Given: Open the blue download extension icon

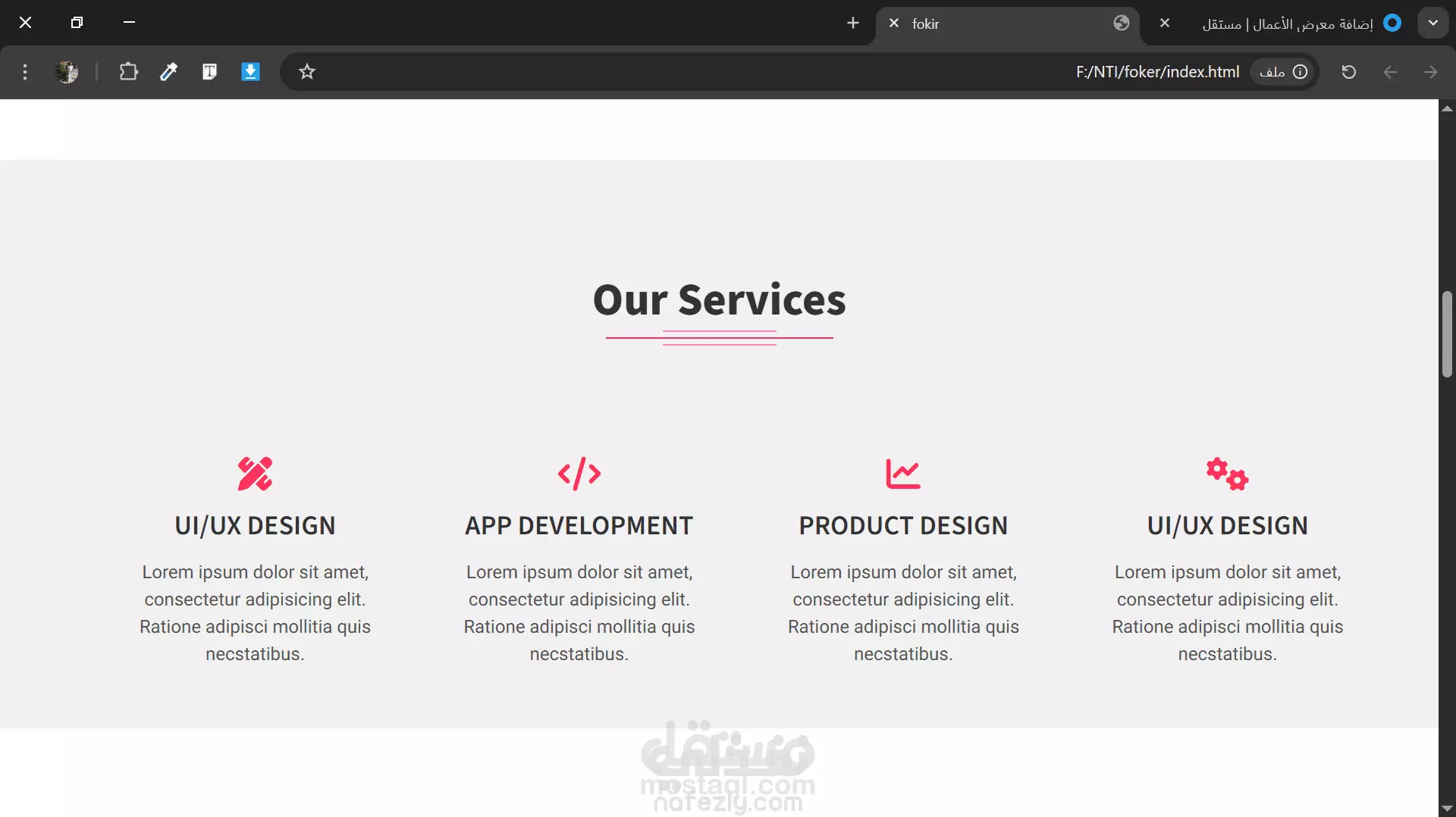Looking at the screenshot, I should pyautogui.click(x=250, y=72).
